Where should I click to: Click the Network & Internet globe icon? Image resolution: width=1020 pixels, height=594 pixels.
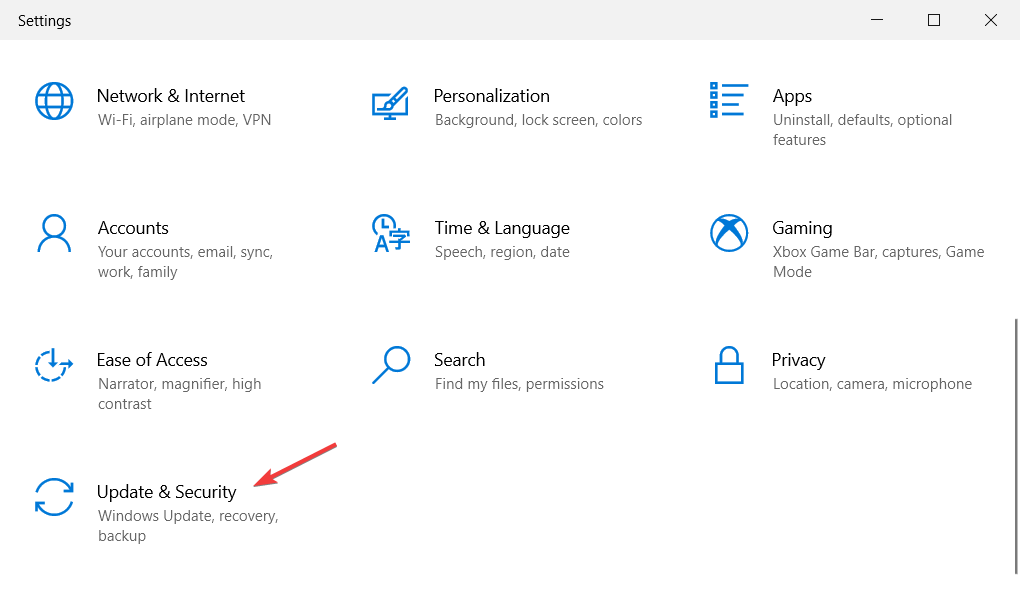tap(54, 101)
